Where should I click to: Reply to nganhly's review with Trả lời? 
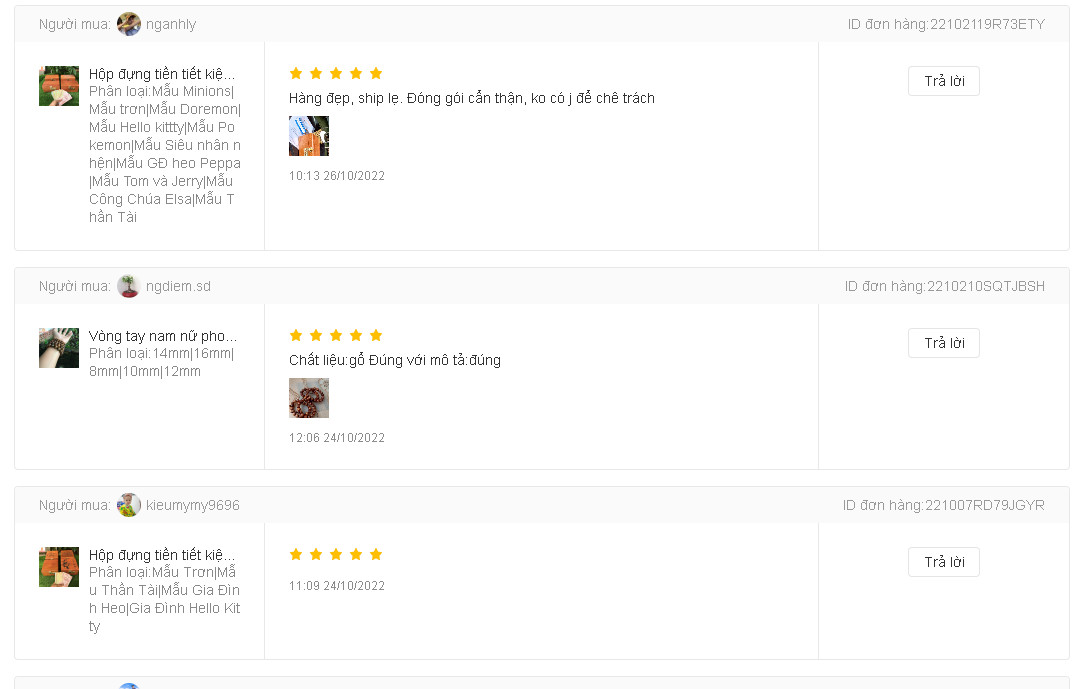pyautogui.click(x=943, y=81)
